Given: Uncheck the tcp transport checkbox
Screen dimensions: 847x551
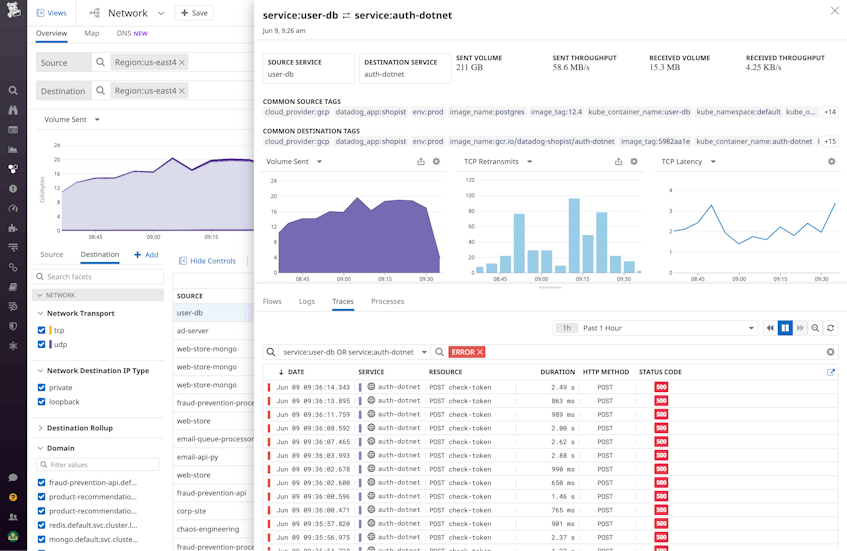Looking at the screenshot, I should 42,330.
